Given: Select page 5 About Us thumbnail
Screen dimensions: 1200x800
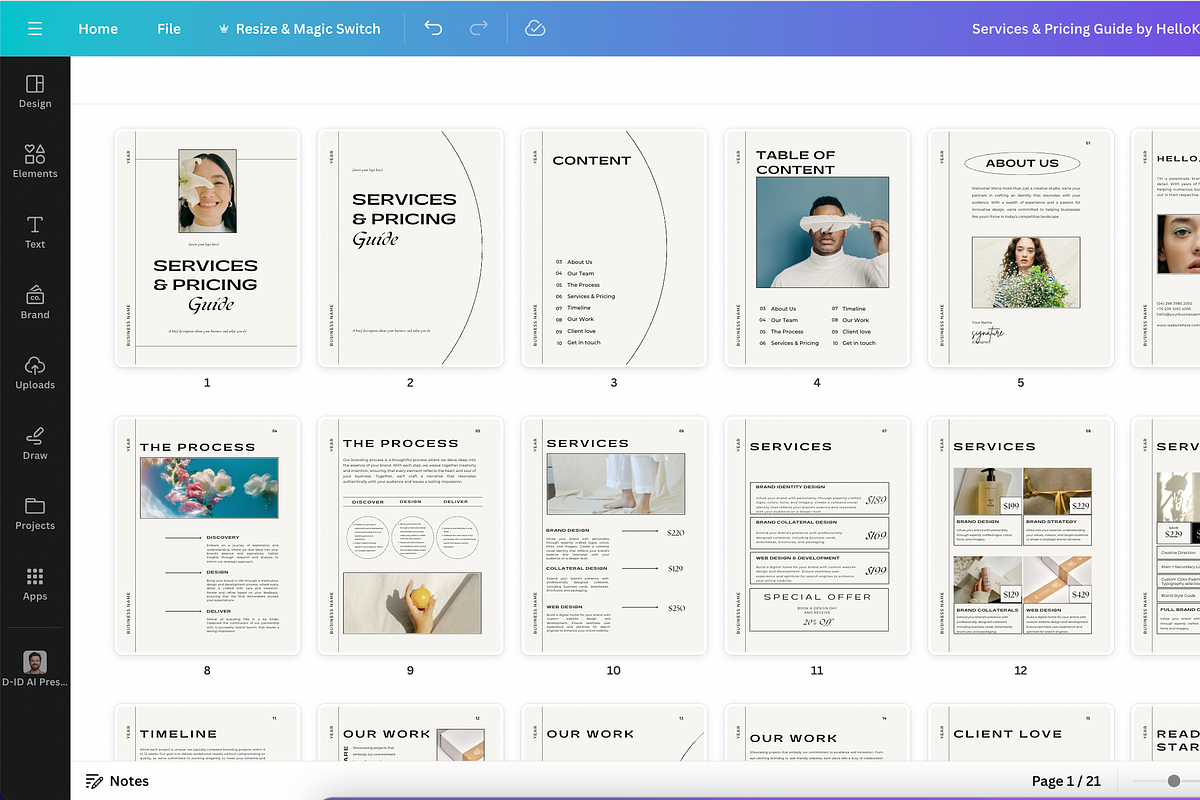Looking at the screenshot, I should coord(1020,248).
